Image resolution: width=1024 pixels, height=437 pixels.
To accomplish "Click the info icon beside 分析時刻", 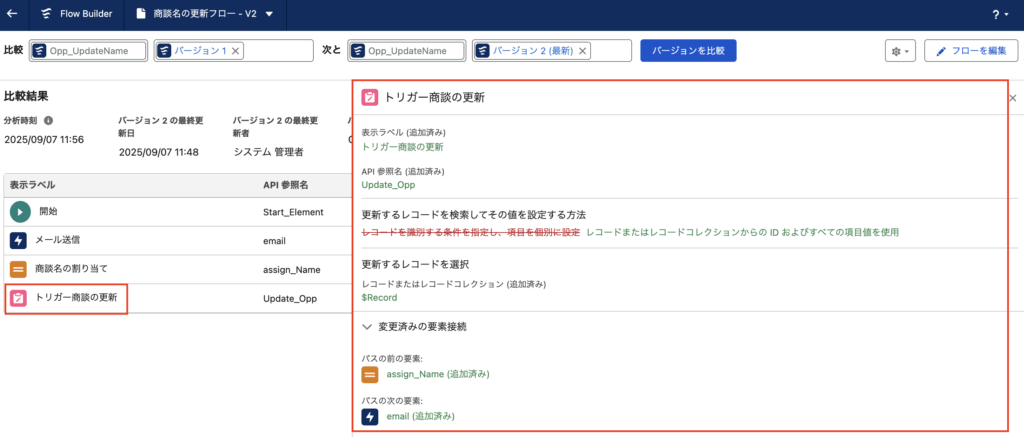I will click(48, 121).
